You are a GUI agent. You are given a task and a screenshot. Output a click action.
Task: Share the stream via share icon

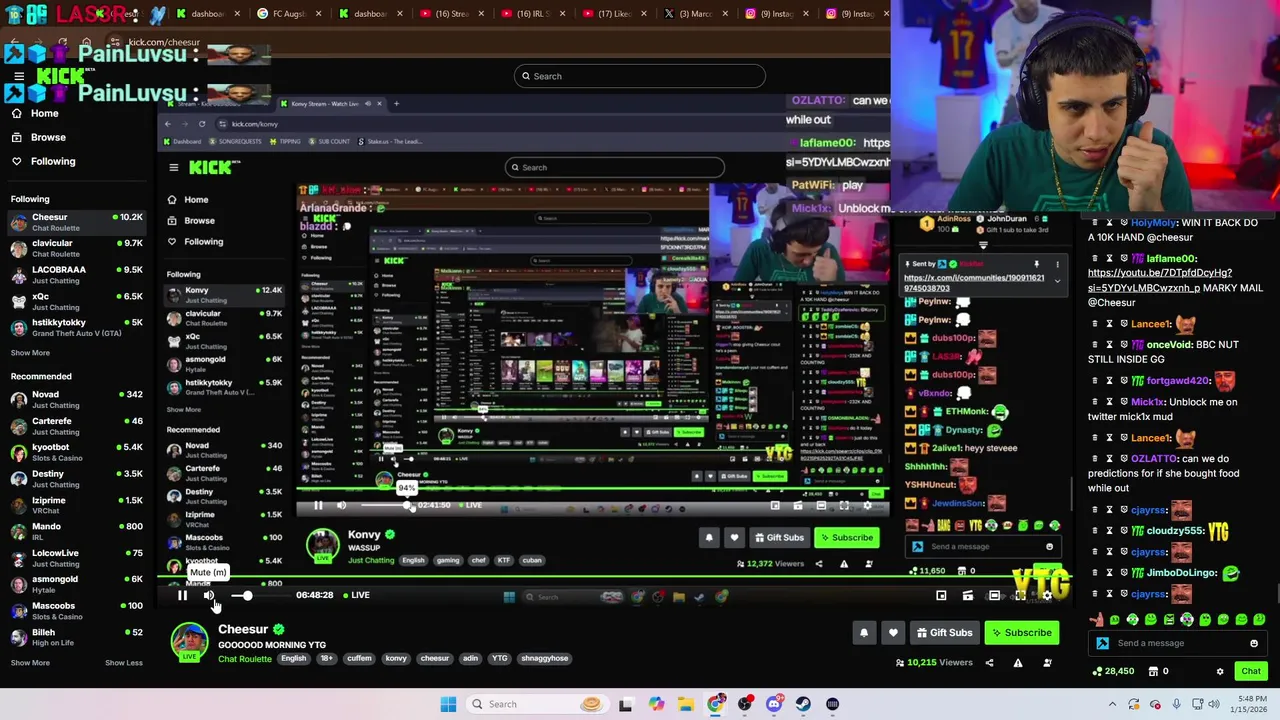click(x=989, y=662)
